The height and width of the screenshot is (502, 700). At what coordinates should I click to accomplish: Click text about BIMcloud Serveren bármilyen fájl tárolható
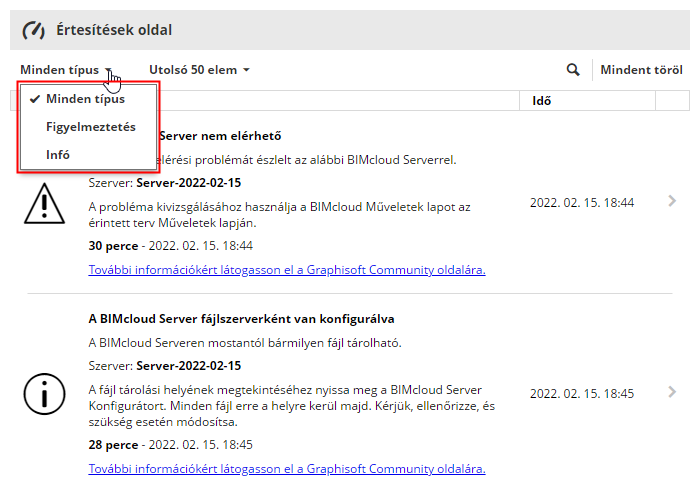(x=245, y=343)
